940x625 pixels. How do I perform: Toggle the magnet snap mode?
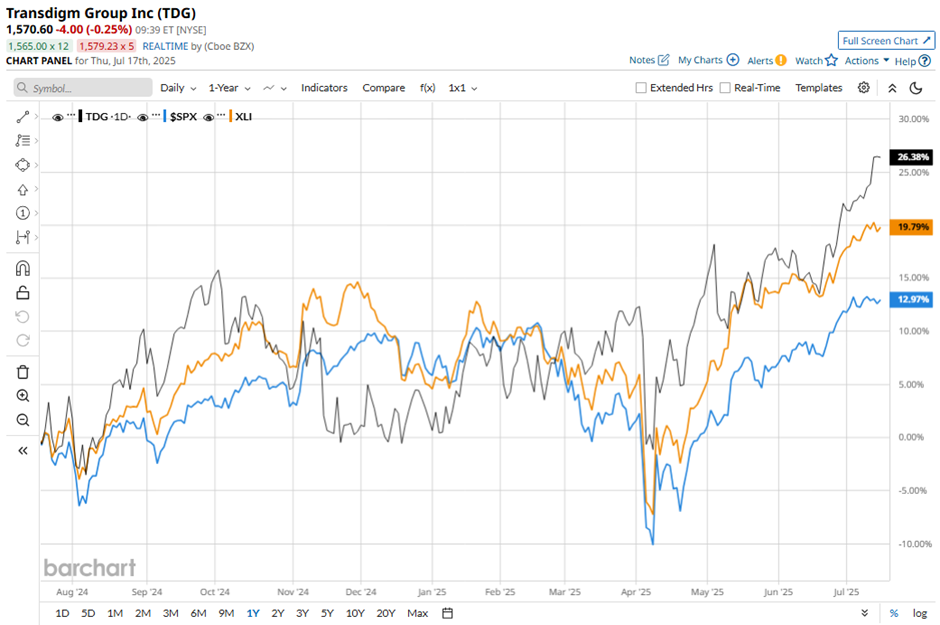pos(23,268)
